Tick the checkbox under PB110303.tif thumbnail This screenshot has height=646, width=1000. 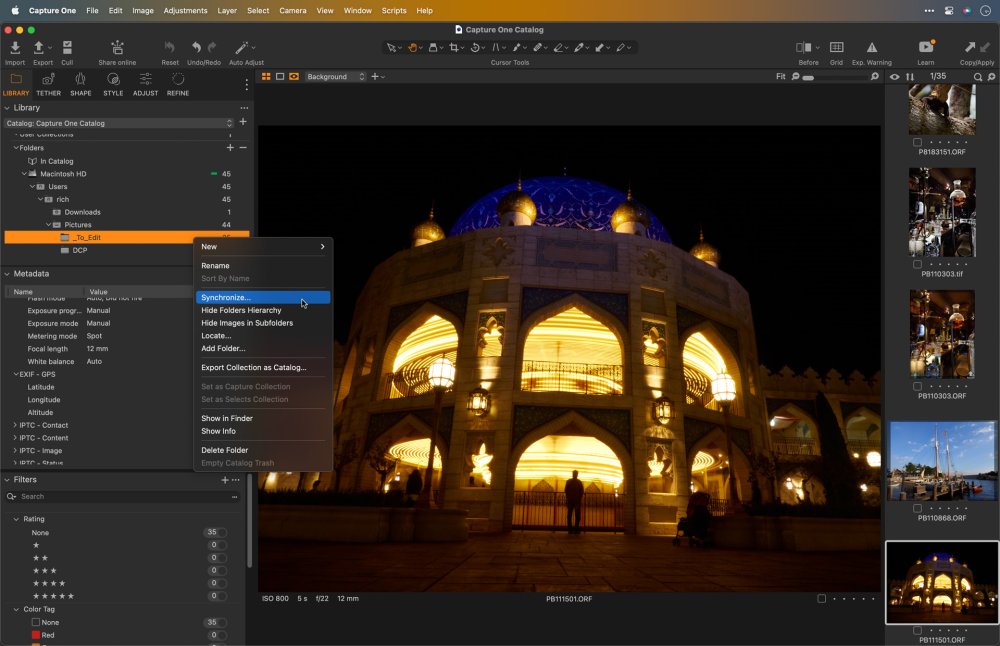coord(918,264)
